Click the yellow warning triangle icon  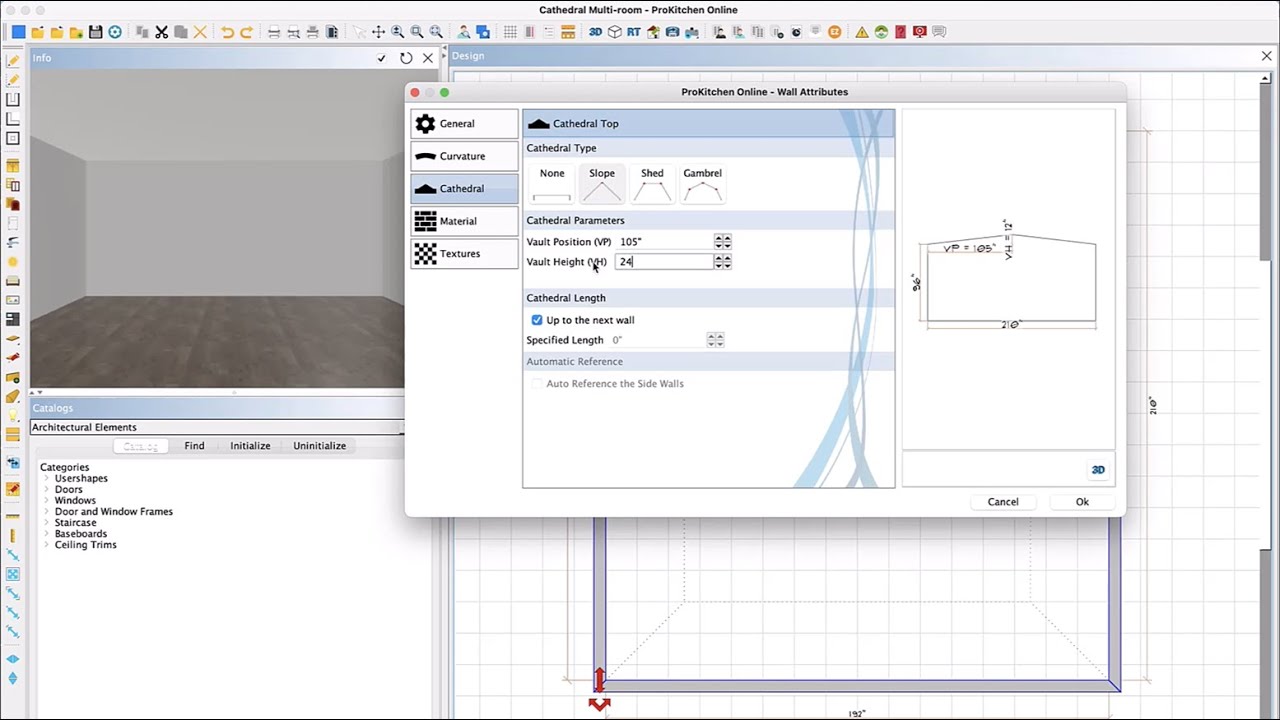(x=862, y=32)
